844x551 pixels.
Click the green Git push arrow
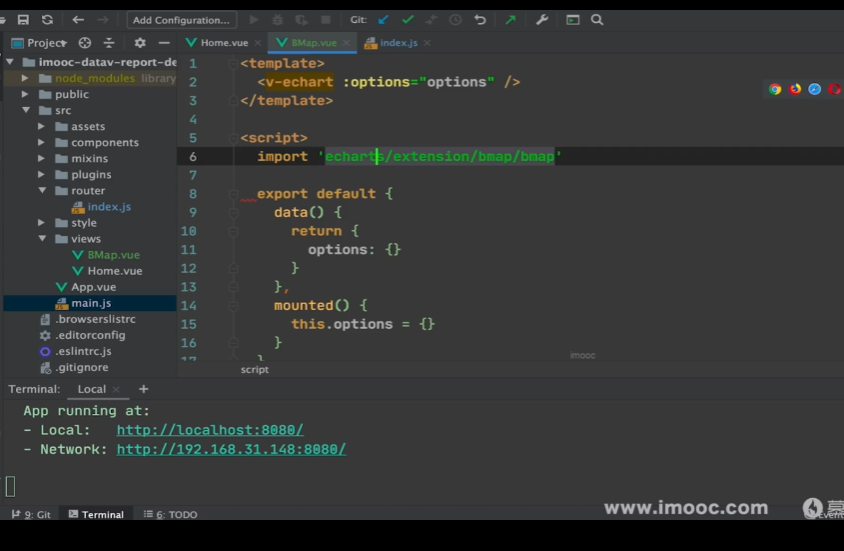510,20
